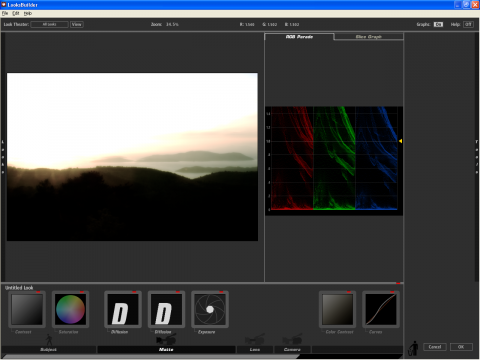The image size is (480, 360).
Task: Select the Lens stage tab
Action: pos(255,349)
